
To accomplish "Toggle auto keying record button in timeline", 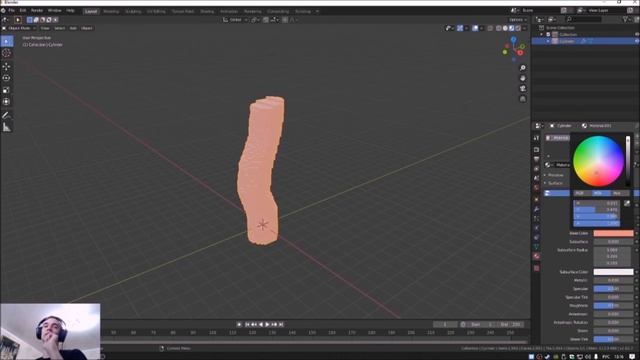I will [x=239, y=324].
